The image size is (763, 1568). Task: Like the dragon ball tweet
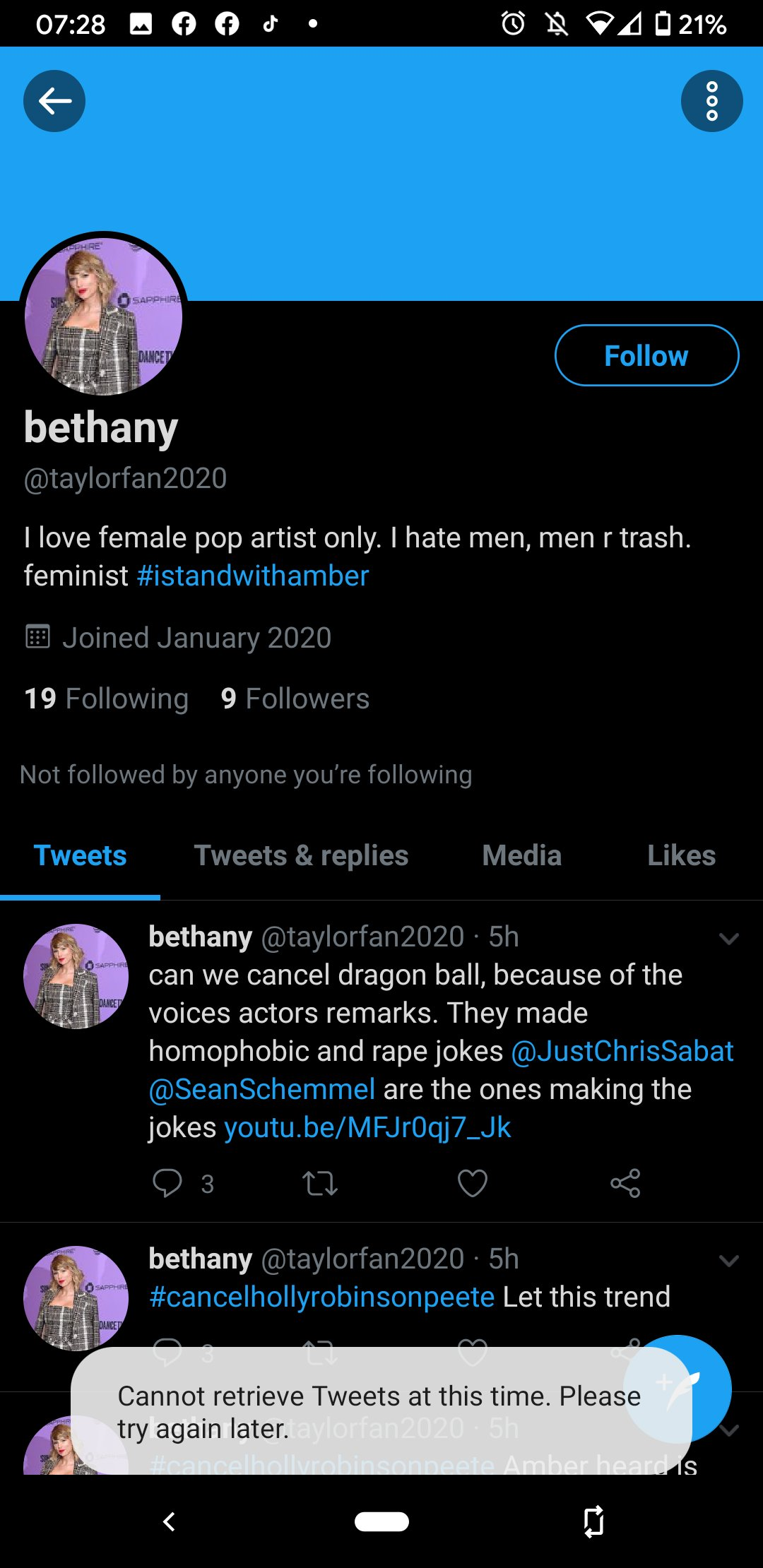pos(473,1183)
